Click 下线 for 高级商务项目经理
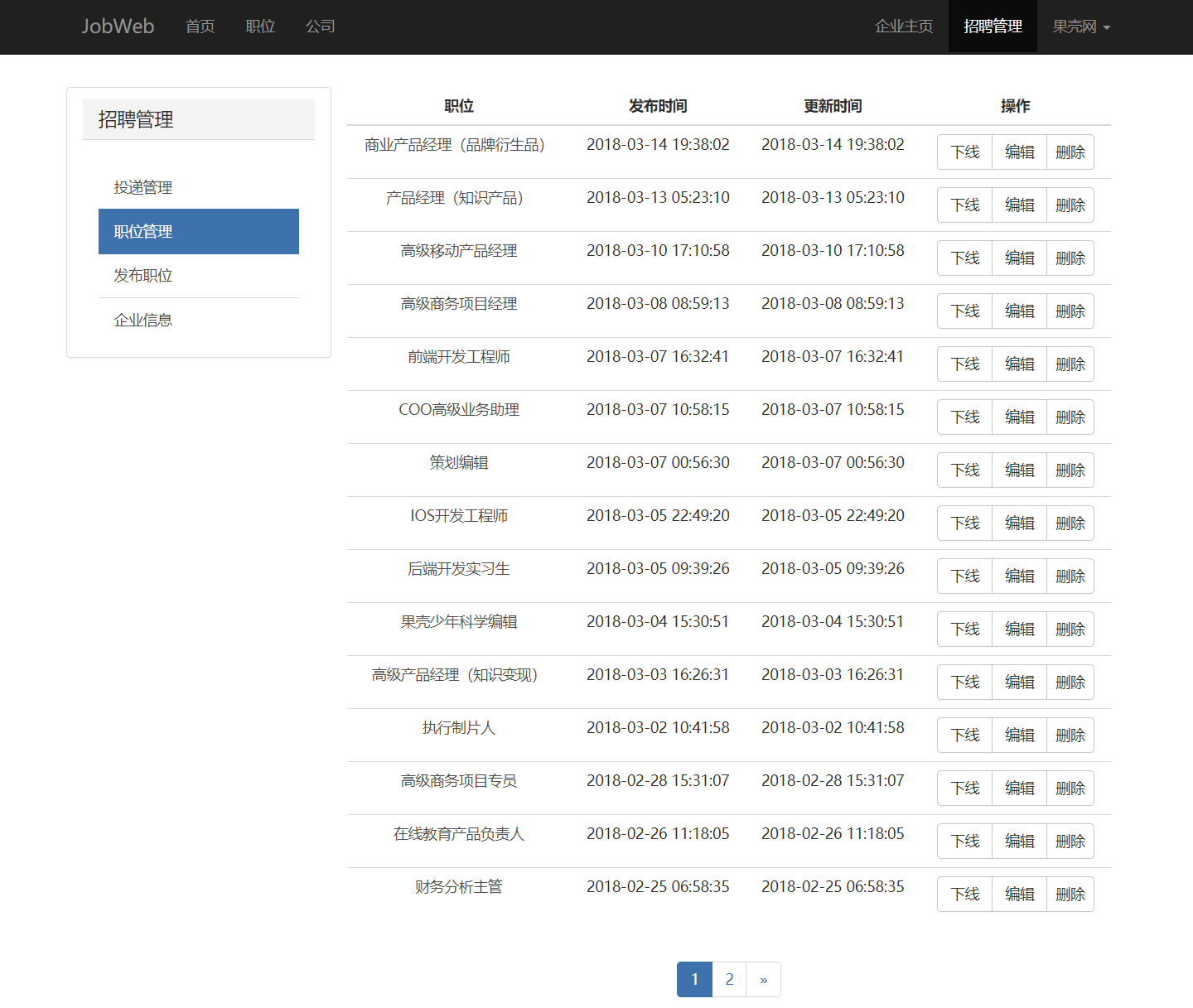The width and height of the screenshot is (1193, 1008). 964,311
